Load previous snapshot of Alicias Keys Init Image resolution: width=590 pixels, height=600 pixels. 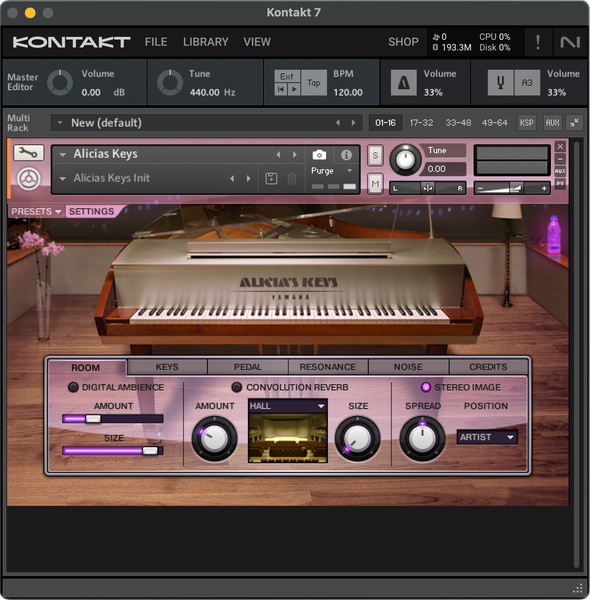pos(232,178)
